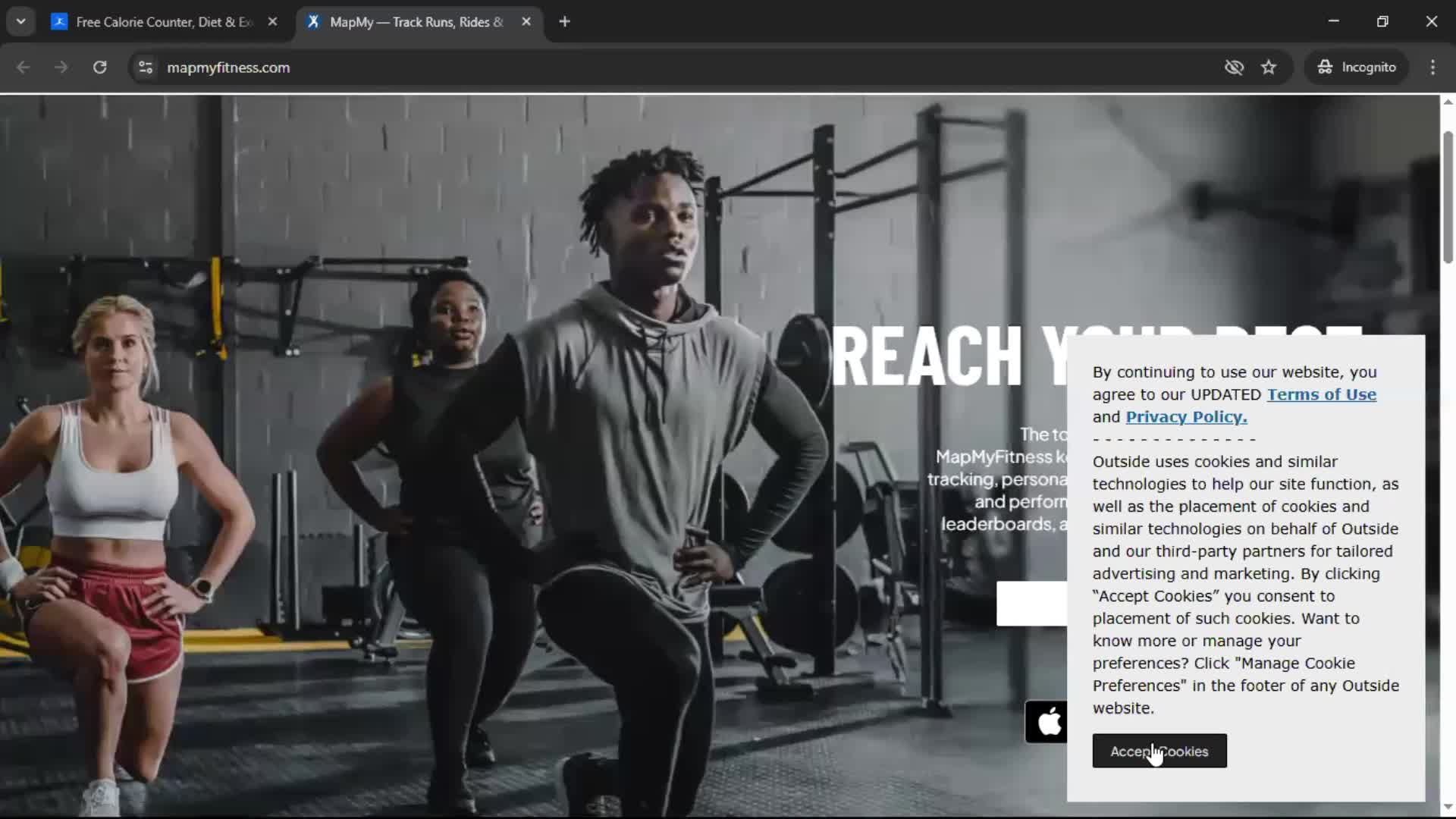Close the Free Calorie Counter tab

coord(272,22)
